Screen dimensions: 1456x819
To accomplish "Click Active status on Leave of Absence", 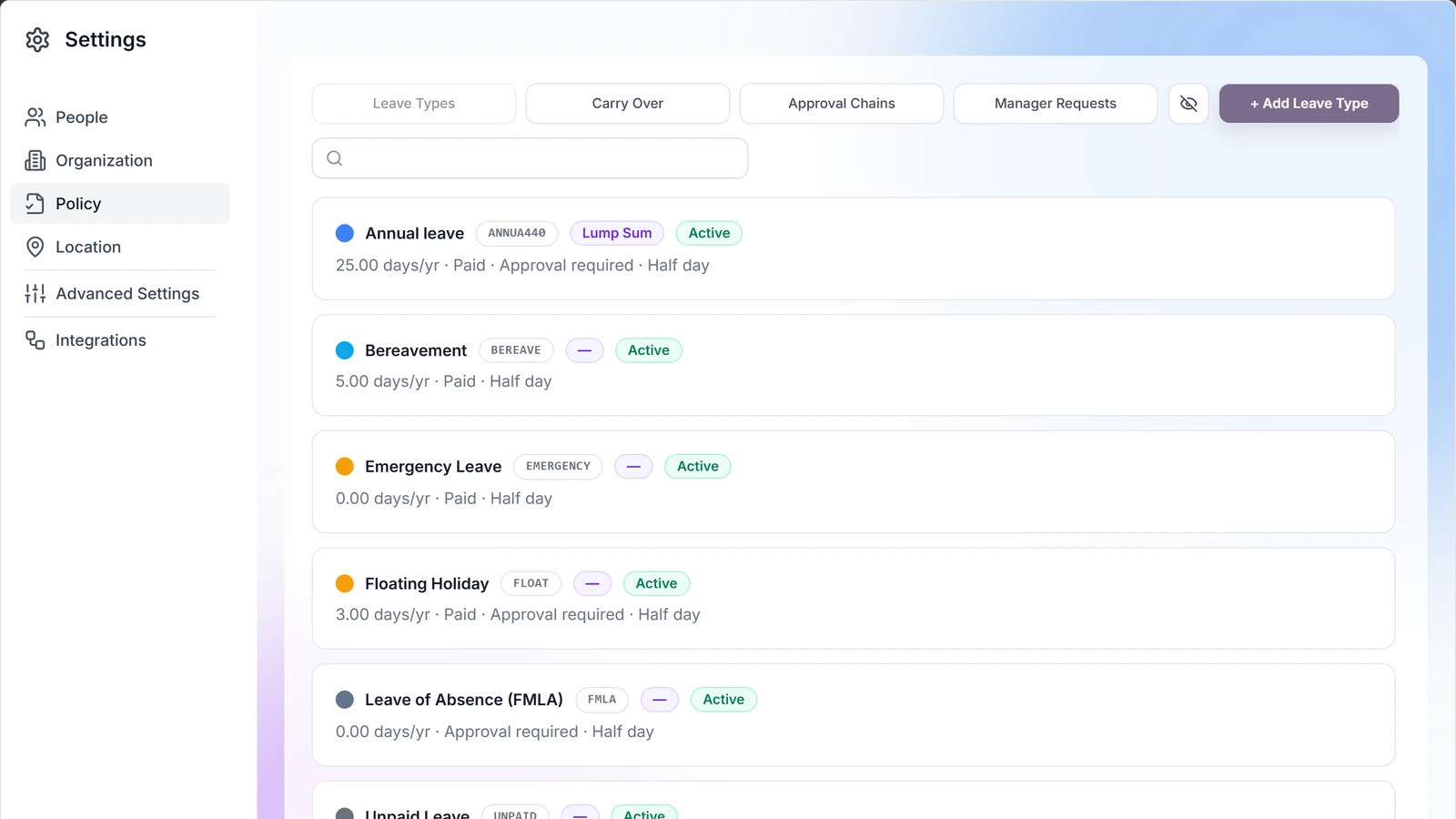I will (723, 700).
